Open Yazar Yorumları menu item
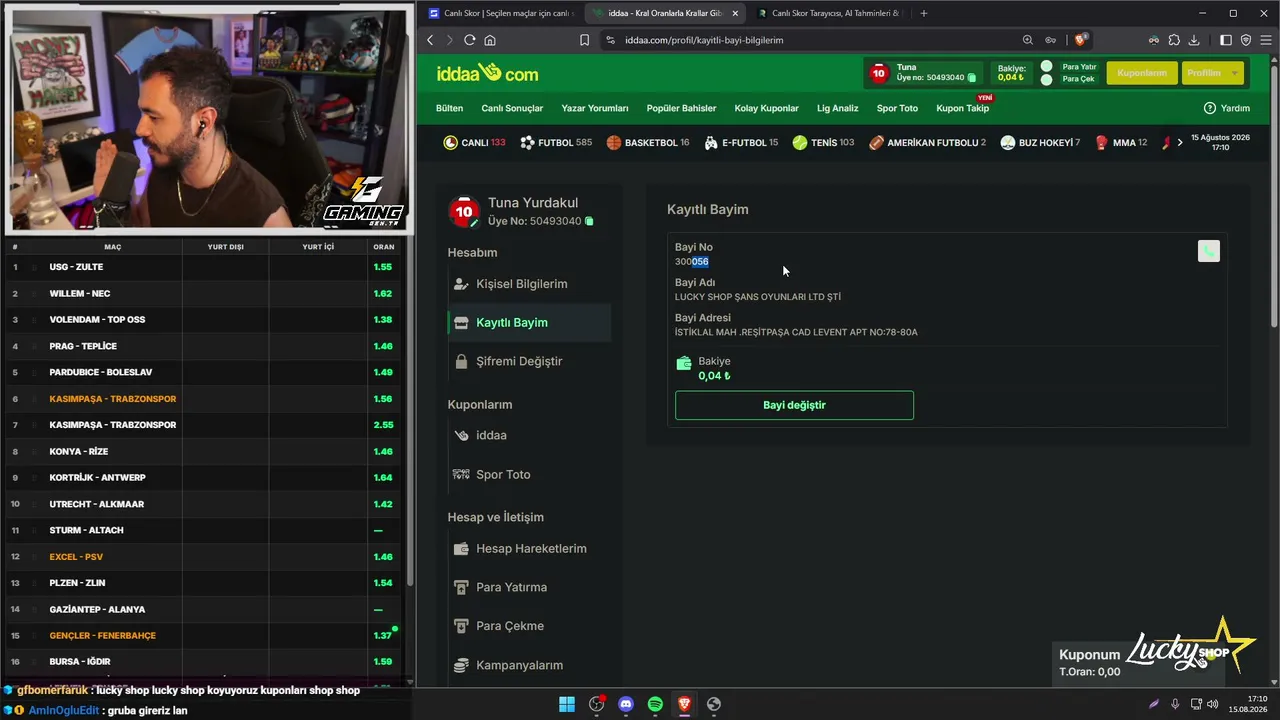The height and width of the screenshot is (720, 1280). 595,108
